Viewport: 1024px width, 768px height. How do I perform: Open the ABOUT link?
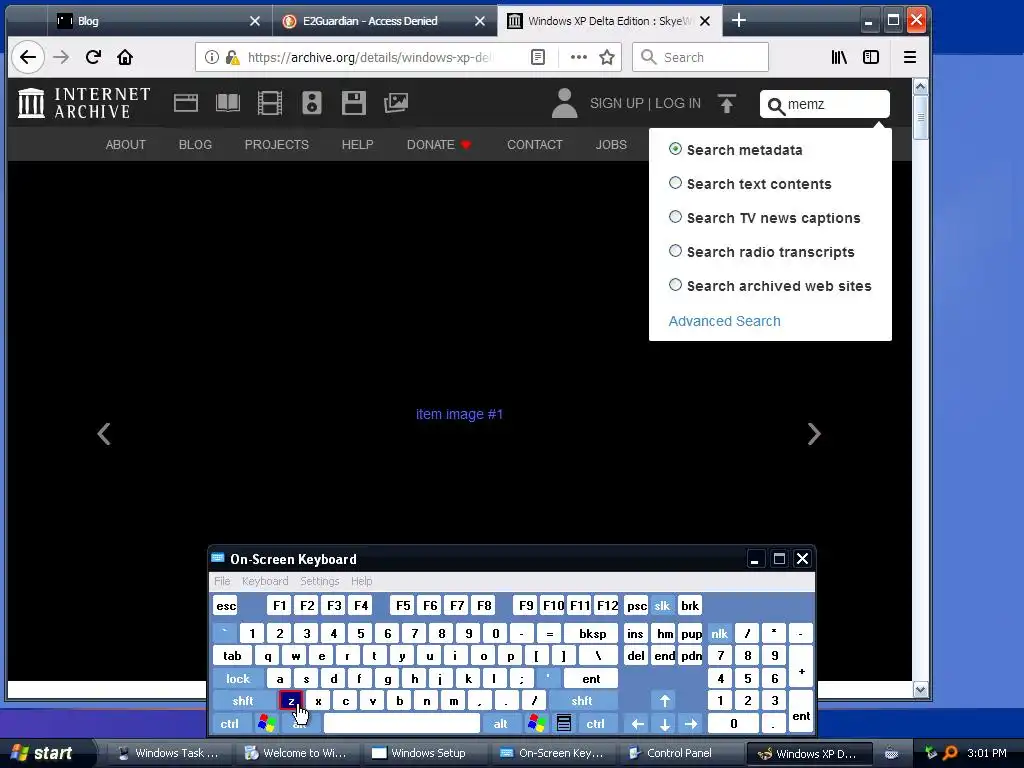tap(125, 144)
